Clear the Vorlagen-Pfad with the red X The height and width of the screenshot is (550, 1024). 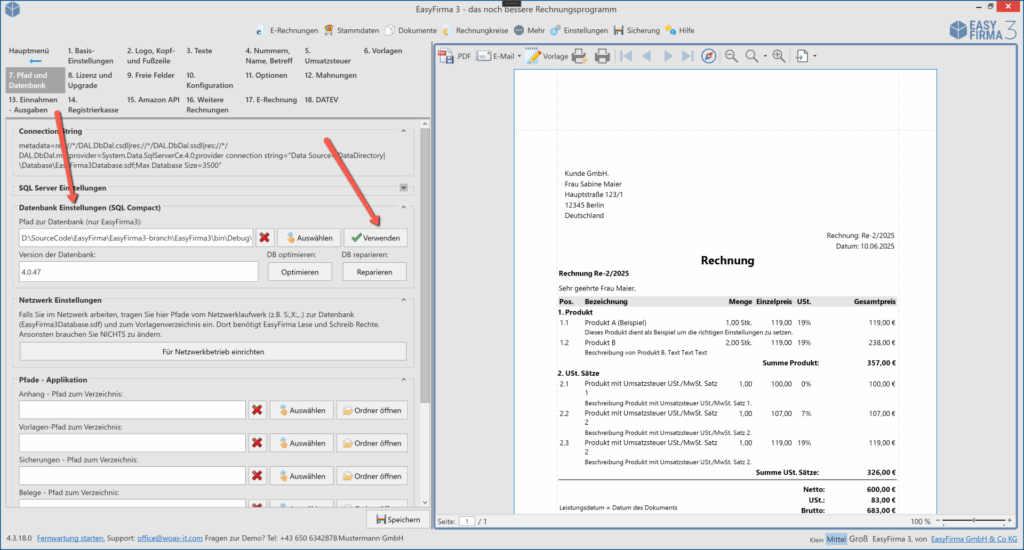[257, 443]
